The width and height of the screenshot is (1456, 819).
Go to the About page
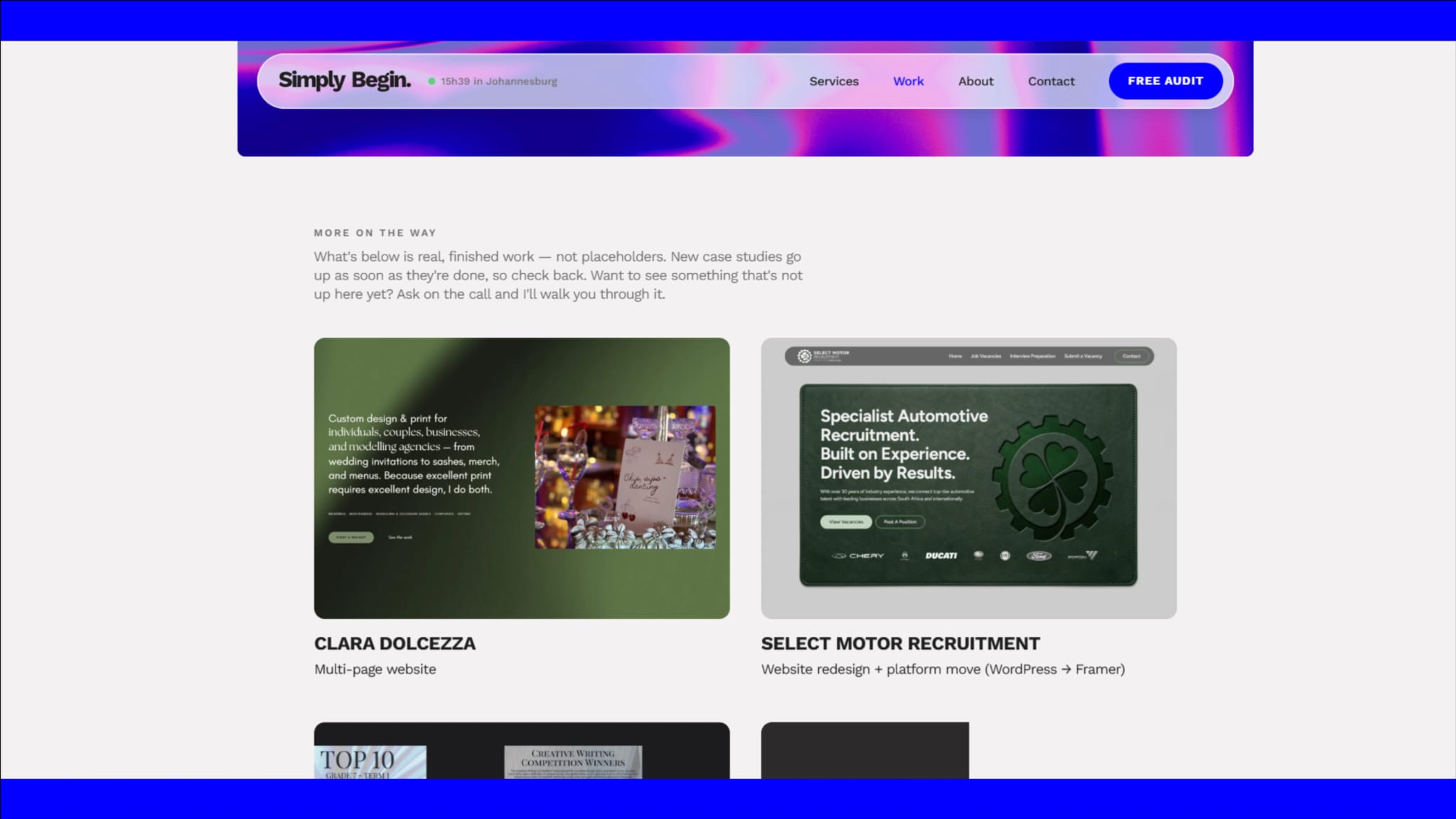[x=975, y=81]
